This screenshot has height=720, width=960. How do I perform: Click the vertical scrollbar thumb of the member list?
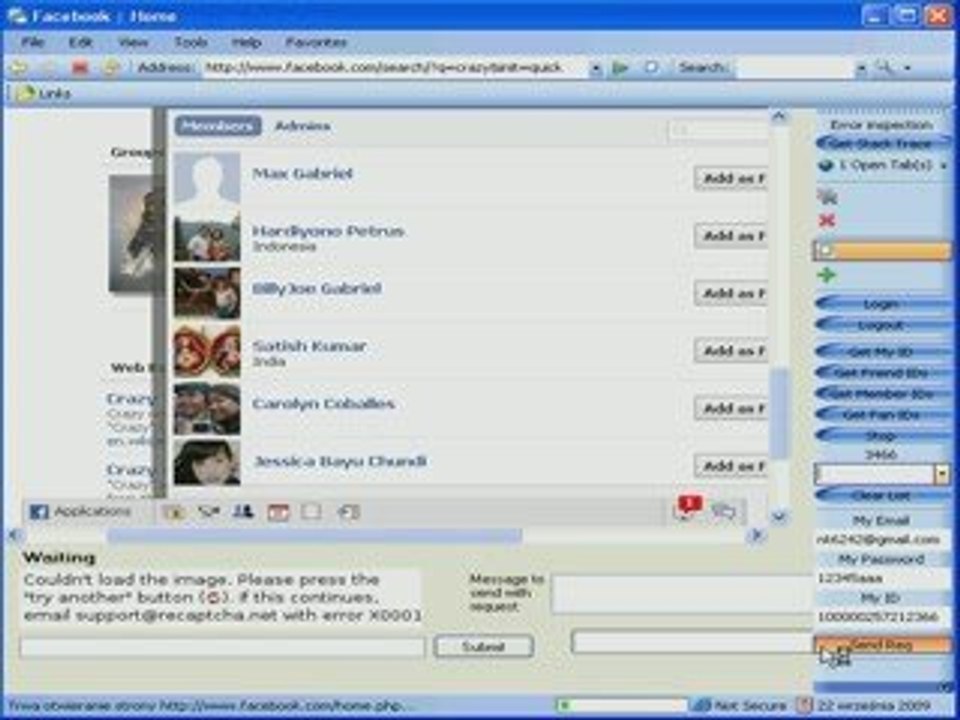[x=778, y=413]
